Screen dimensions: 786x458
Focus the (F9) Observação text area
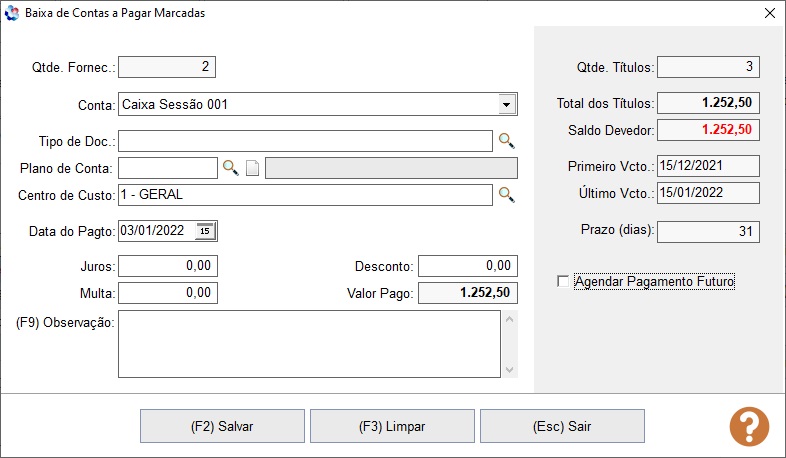click(x=309, y=344)
